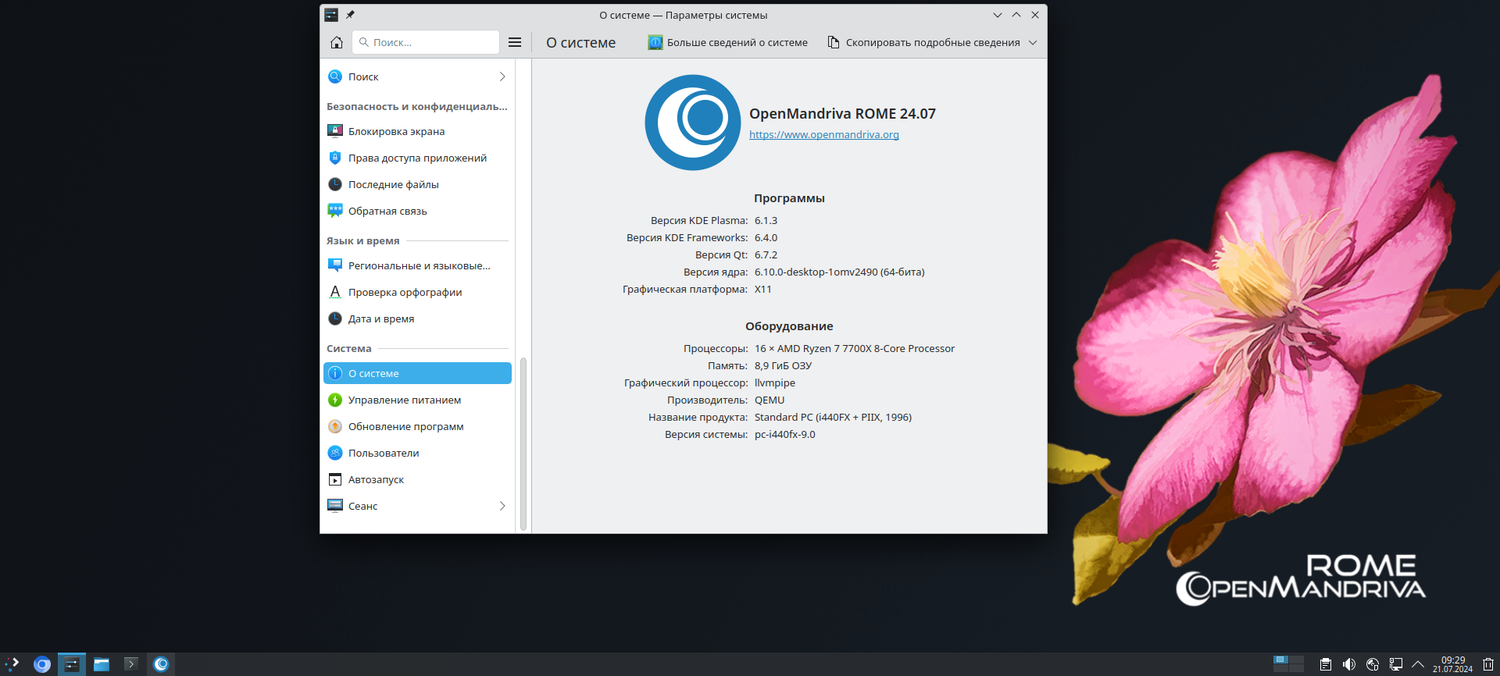Click the Qt version 6.7.2 value
Screen dimensions: 1500x676
click(766, 255)
